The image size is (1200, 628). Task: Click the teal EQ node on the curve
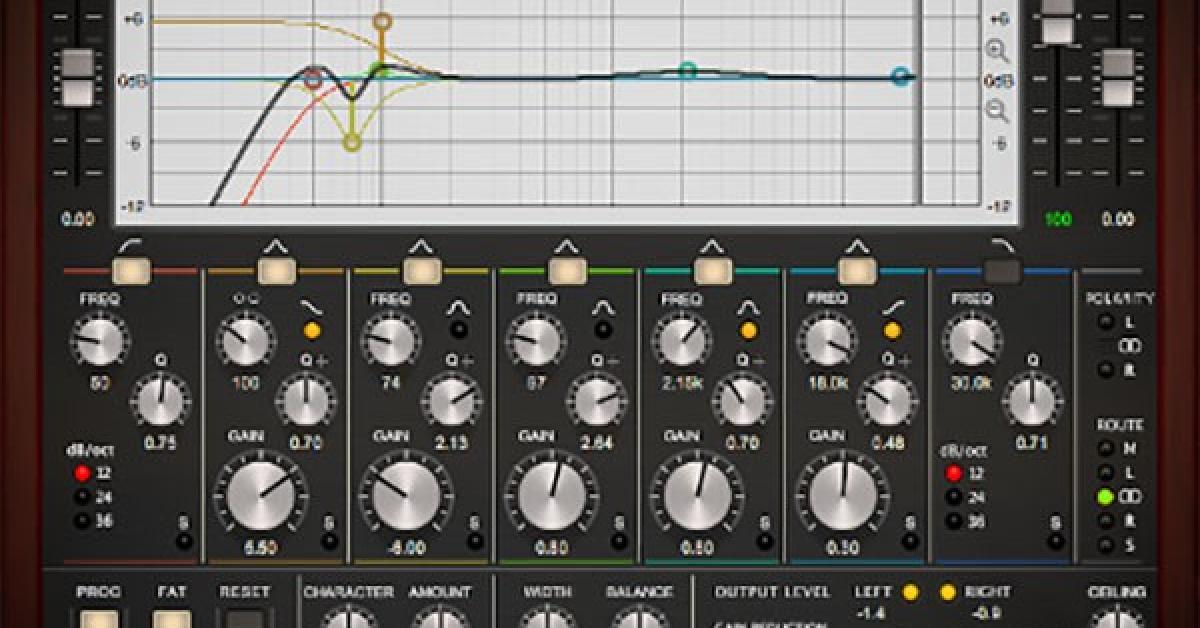point(687,70)
